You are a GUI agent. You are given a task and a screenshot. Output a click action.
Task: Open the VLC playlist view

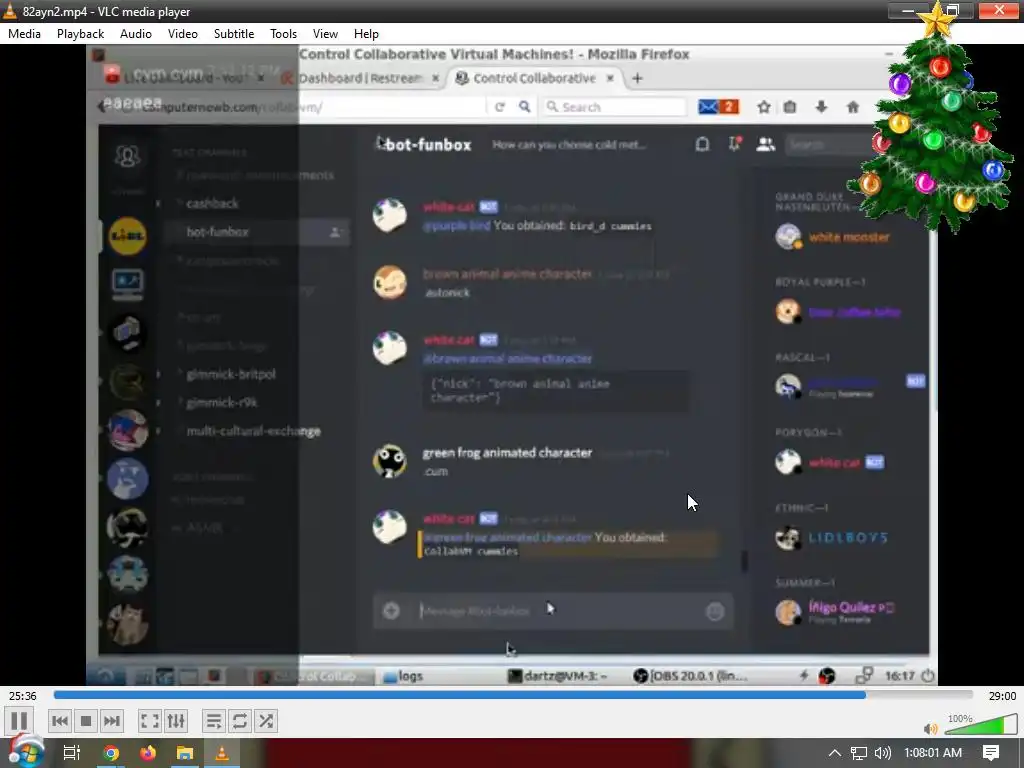214,721
